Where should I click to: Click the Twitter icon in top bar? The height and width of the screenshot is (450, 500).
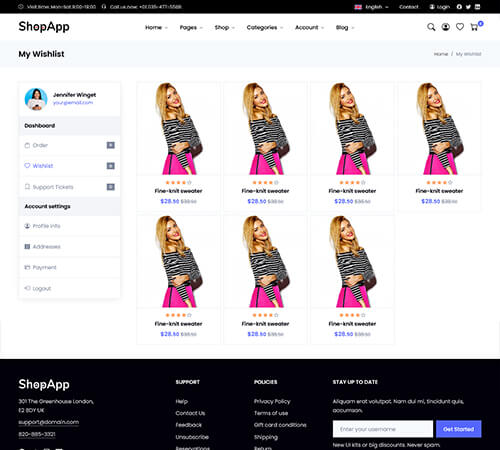click(468, 7)
